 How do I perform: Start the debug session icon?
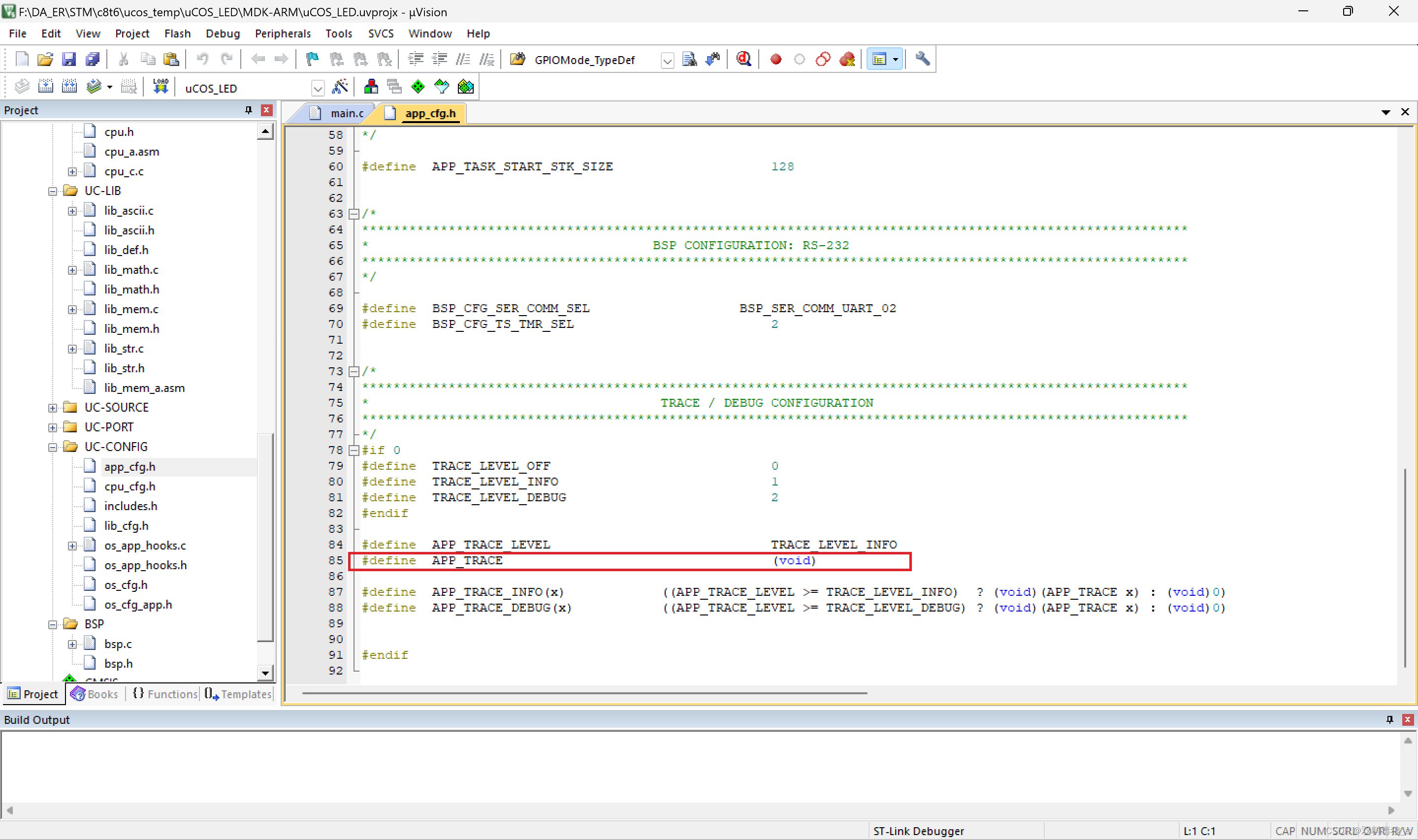[743, 59]
